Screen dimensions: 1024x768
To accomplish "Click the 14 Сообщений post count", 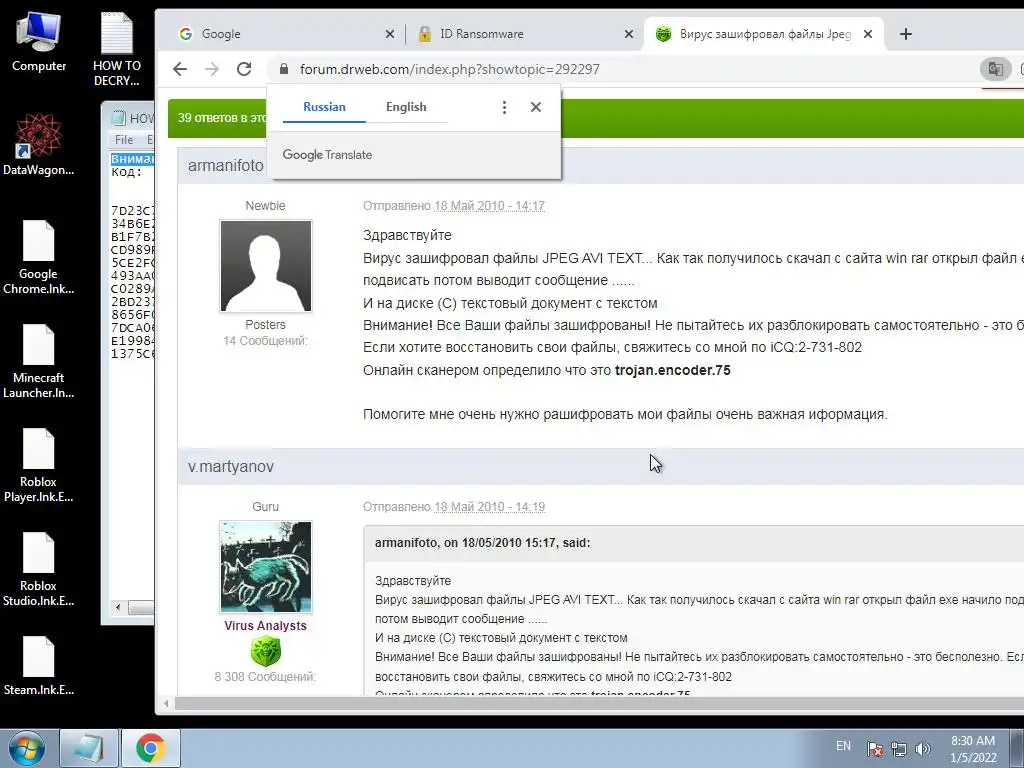I will (265, 341).
